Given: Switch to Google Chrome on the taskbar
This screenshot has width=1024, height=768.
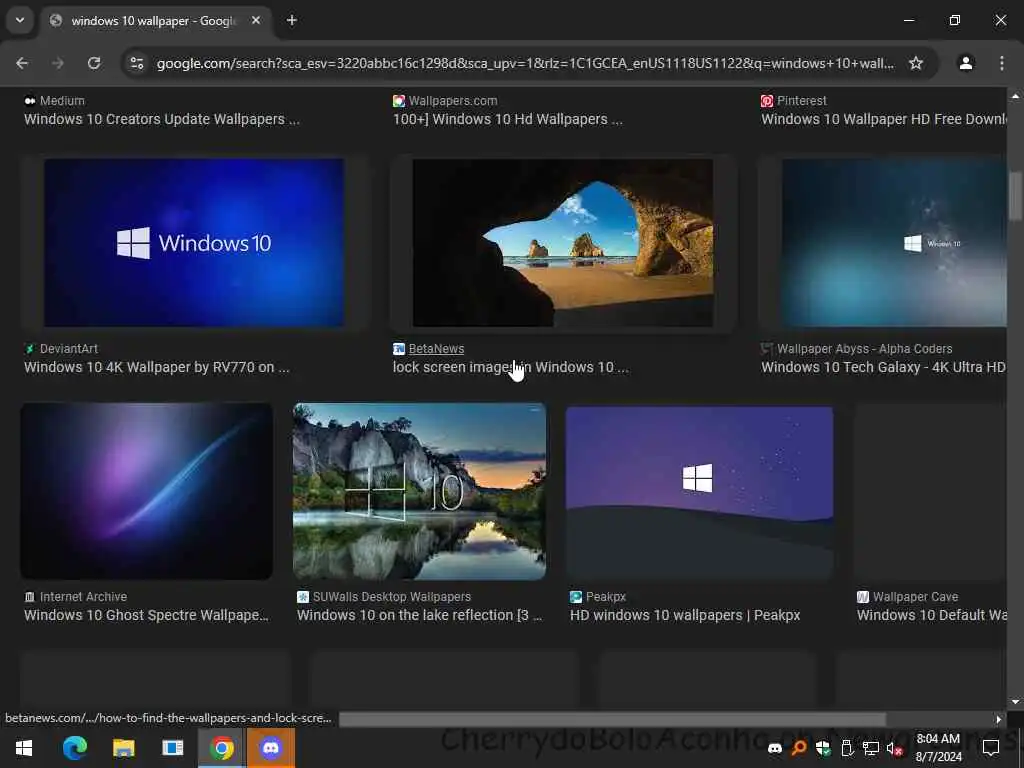Looking at the screenshot, I should click(x=222, y=748).
